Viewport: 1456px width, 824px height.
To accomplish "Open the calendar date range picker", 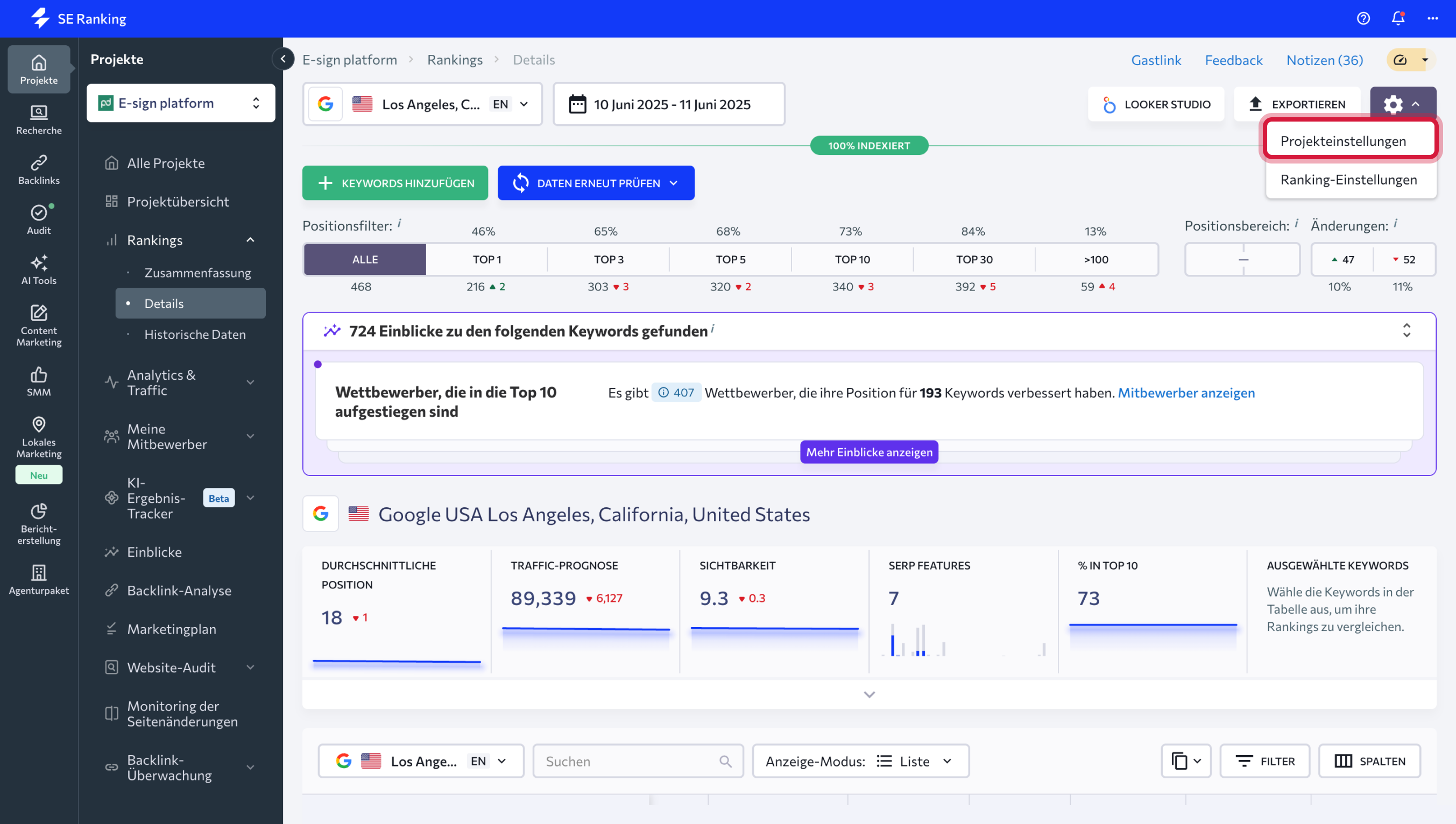I will (669, 104).
